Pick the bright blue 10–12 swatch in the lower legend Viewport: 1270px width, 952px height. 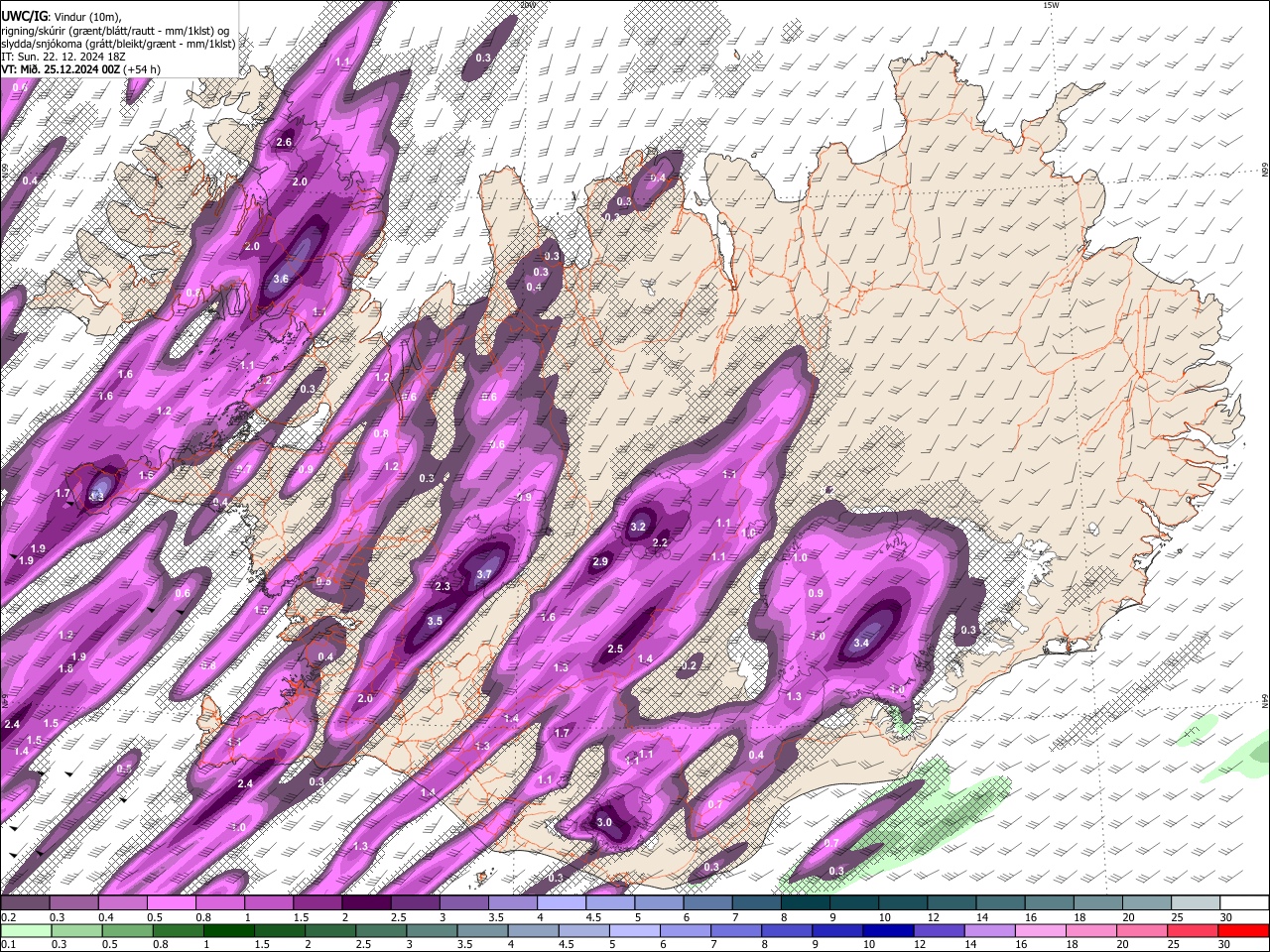click(x=887, y=930)
